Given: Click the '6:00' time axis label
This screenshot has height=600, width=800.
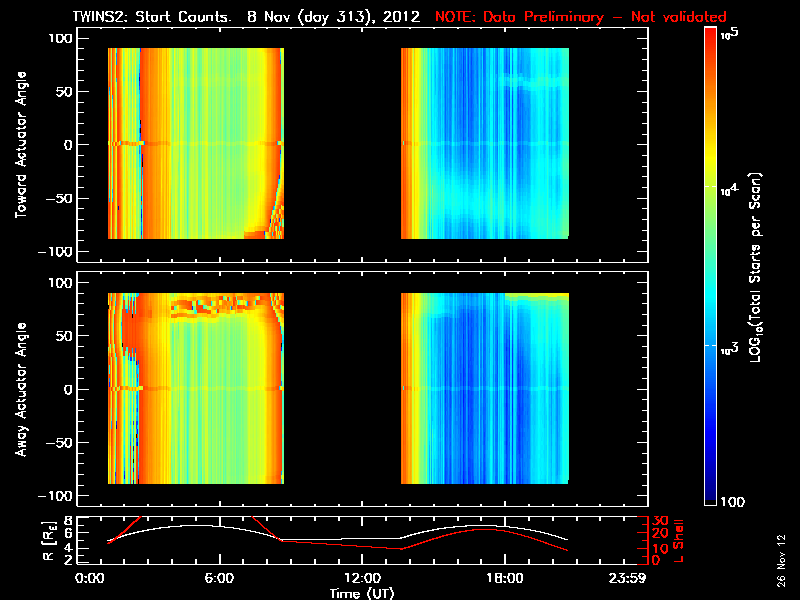Looking at the screenshot, I should pos(219,579).
